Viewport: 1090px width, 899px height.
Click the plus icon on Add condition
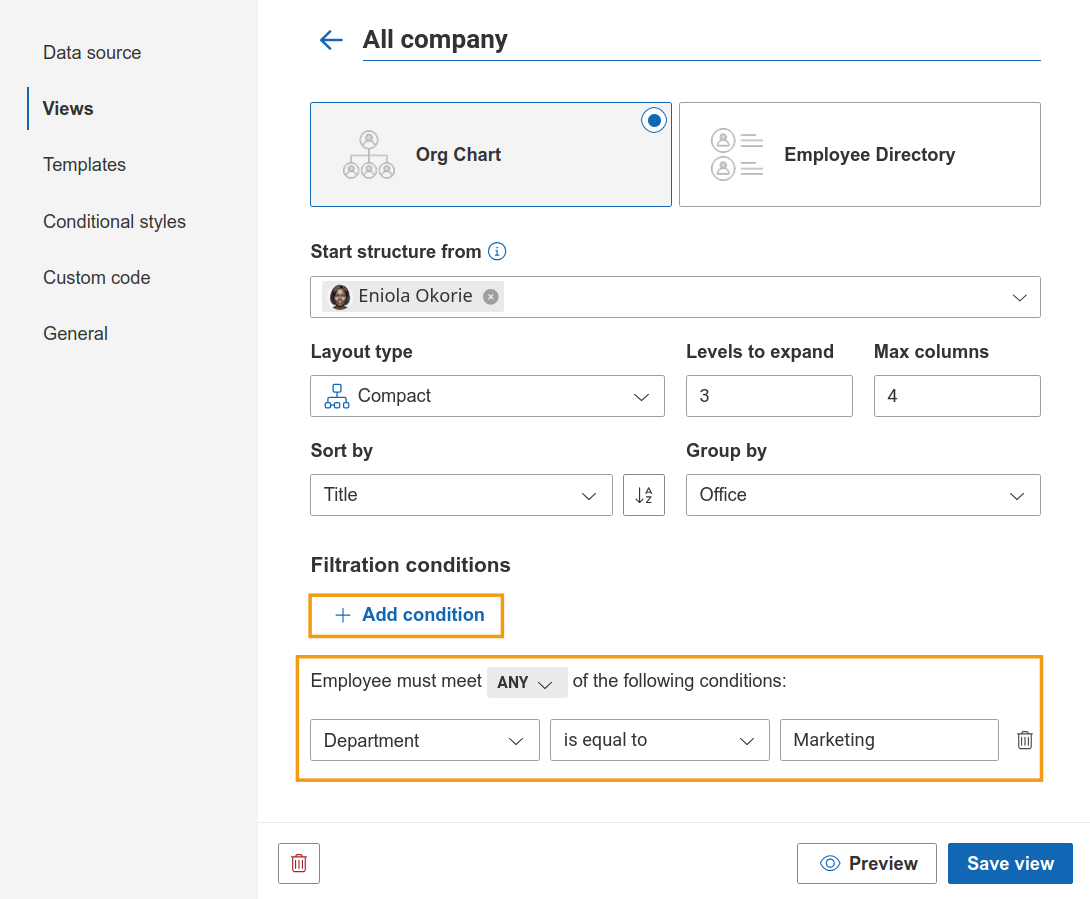pos(343,615)
